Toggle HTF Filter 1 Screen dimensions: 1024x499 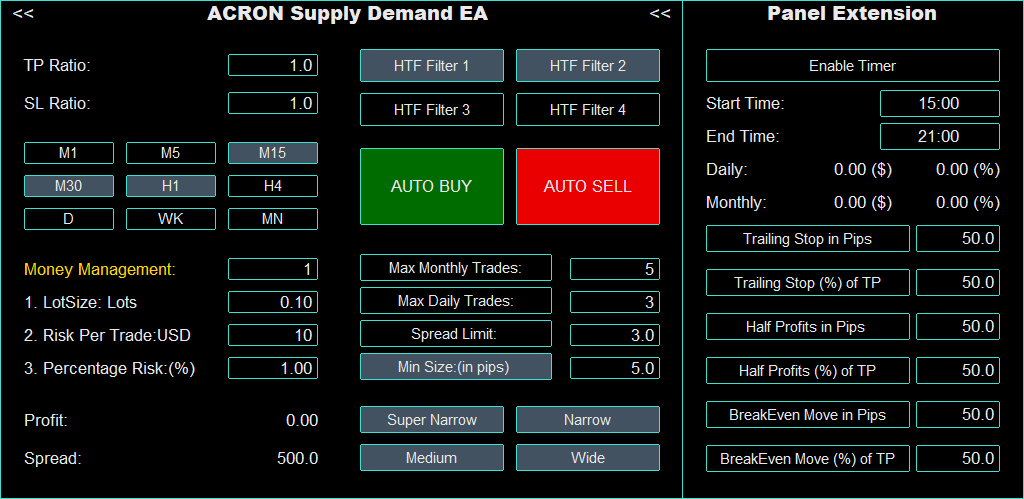tap(432, 66)
